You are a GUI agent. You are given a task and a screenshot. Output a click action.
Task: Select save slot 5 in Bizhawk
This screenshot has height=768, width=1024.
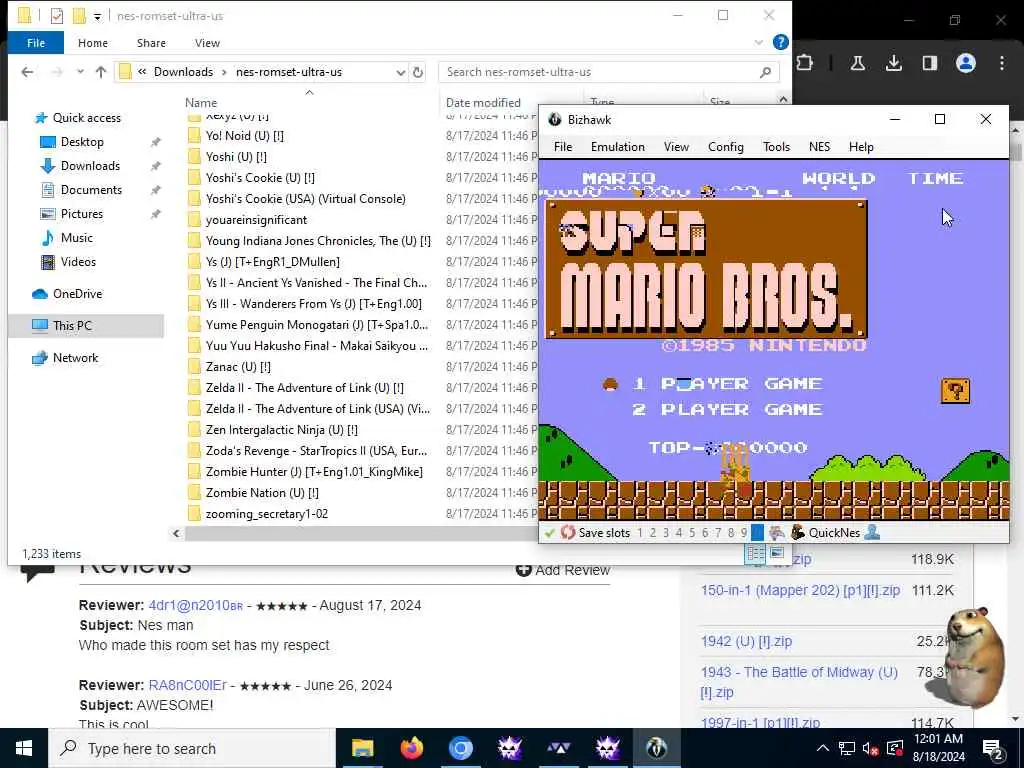pyautogui.click(x=692, y=533)
